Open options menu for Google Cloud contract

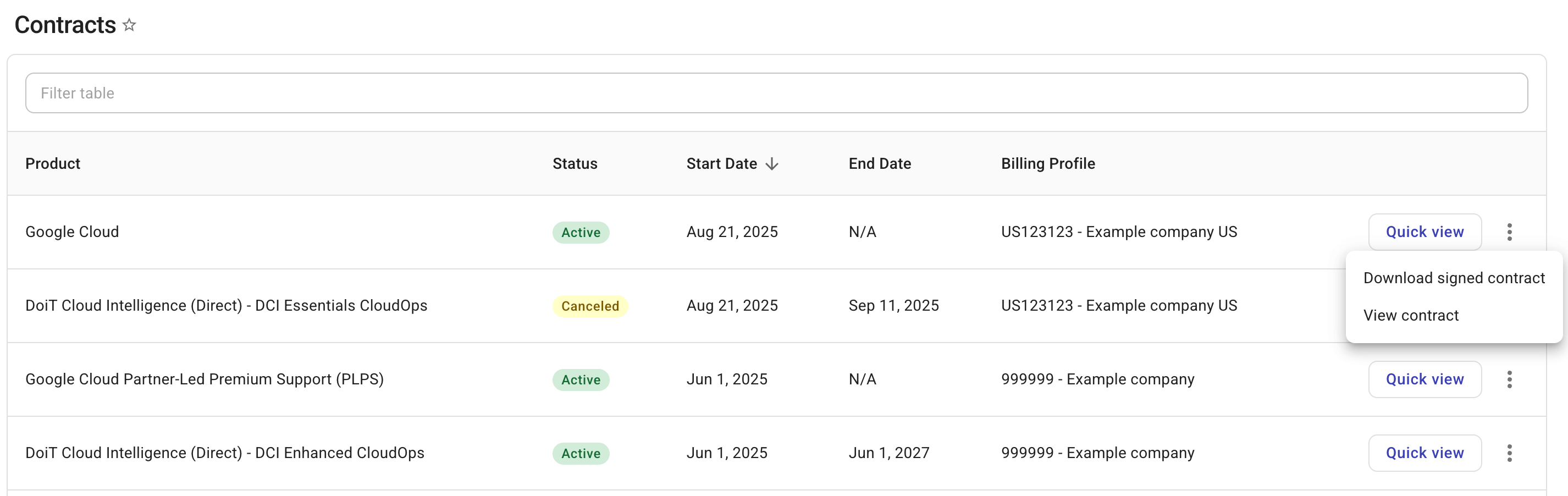pos(1510,232)
